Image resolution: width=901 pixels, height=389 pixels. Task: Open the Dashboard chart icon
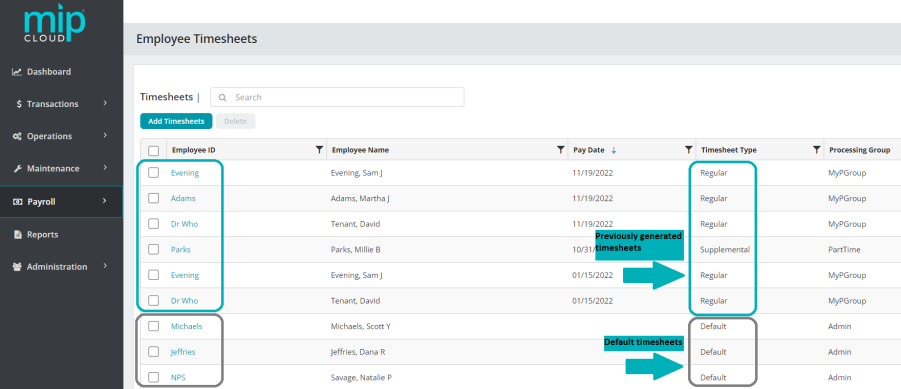(x=17, y=72)
